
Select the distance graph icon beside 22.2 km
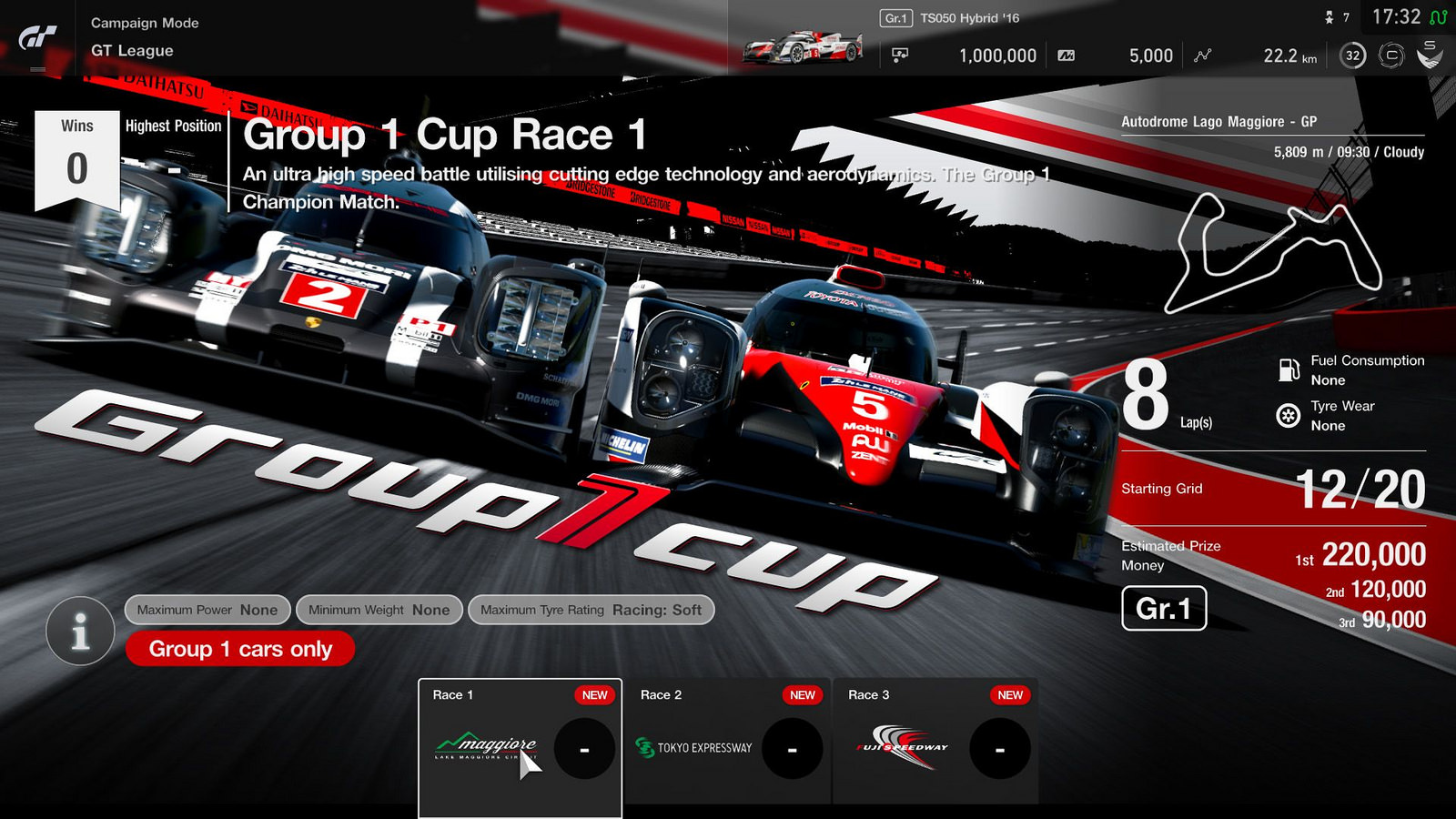point(1203,56)
